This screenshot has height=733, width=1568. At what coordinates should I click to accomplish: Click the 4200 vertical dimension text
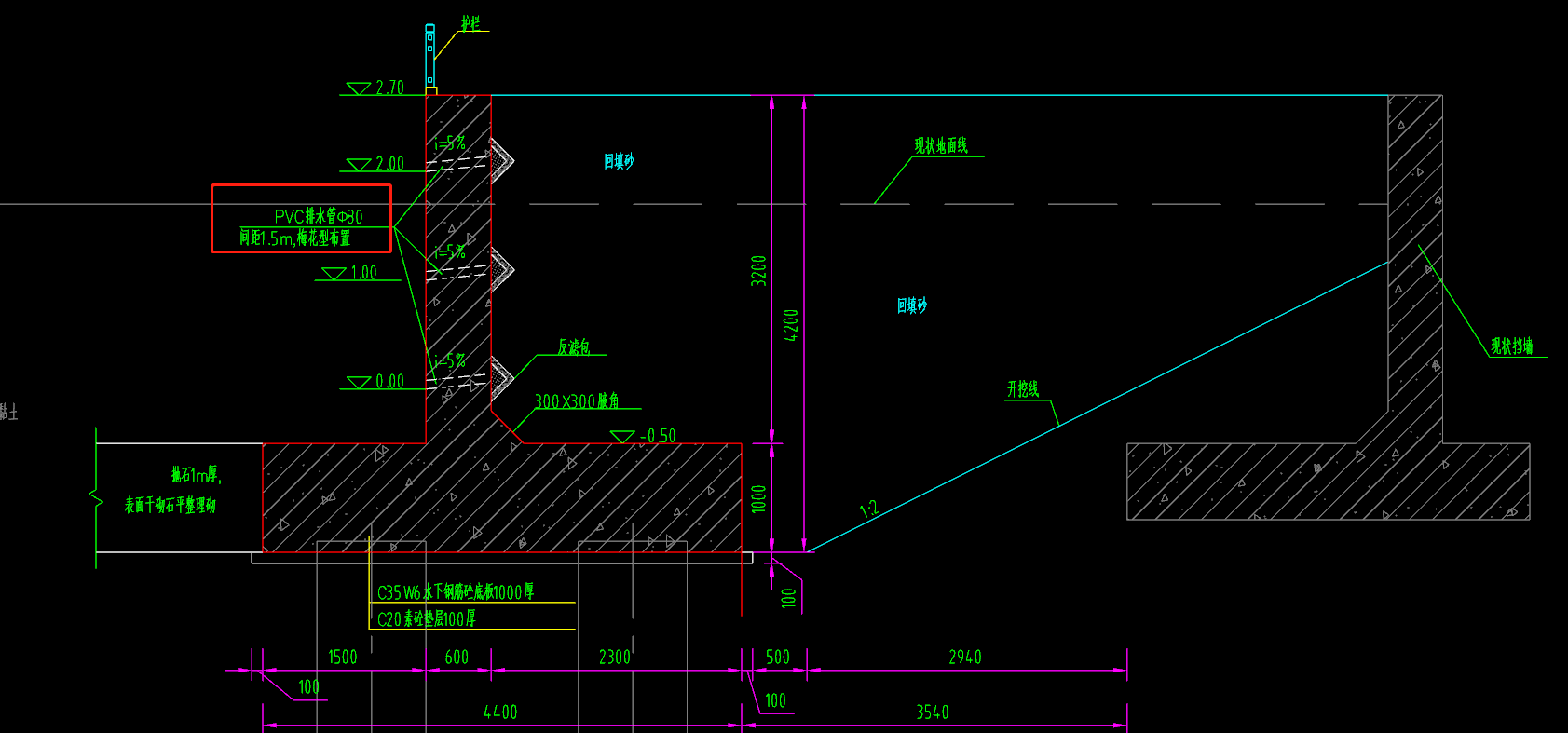pos(791,325)
